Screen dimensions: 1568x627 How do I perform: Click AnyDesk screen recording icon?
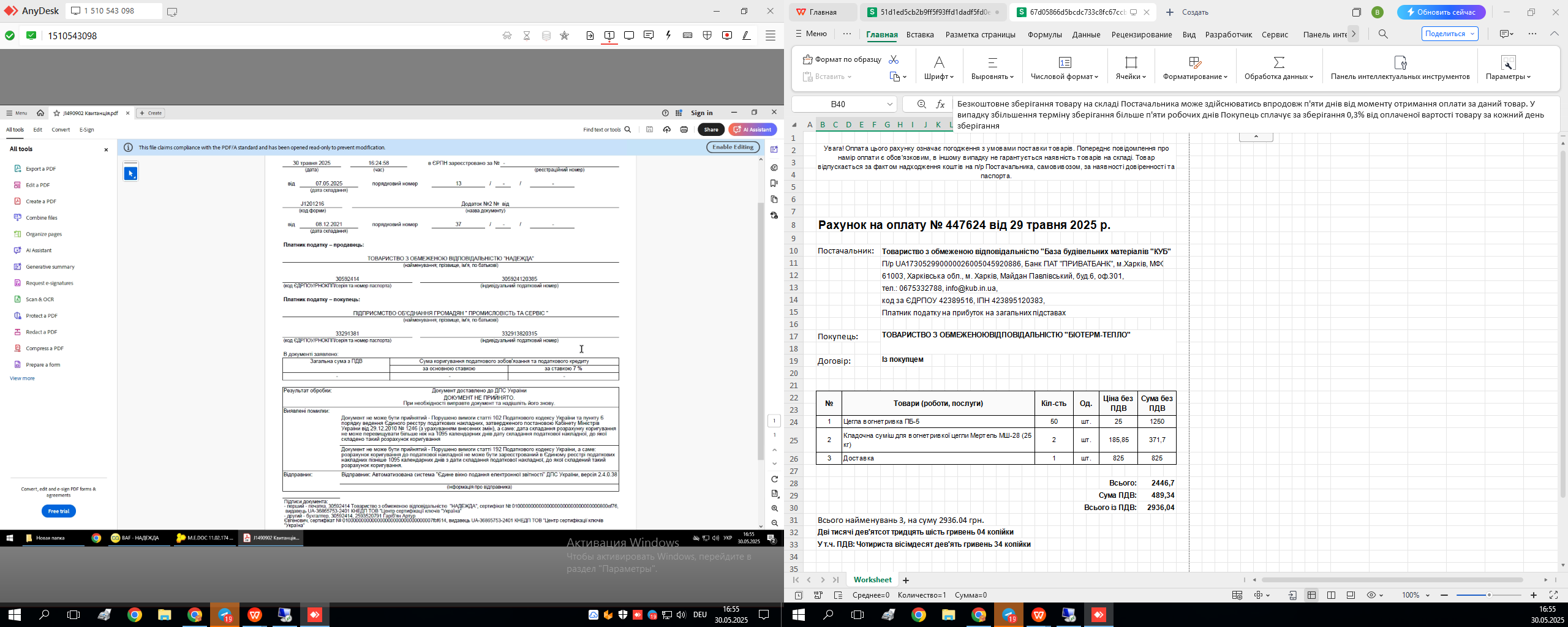pyautogui.click(x=727, y=36)
